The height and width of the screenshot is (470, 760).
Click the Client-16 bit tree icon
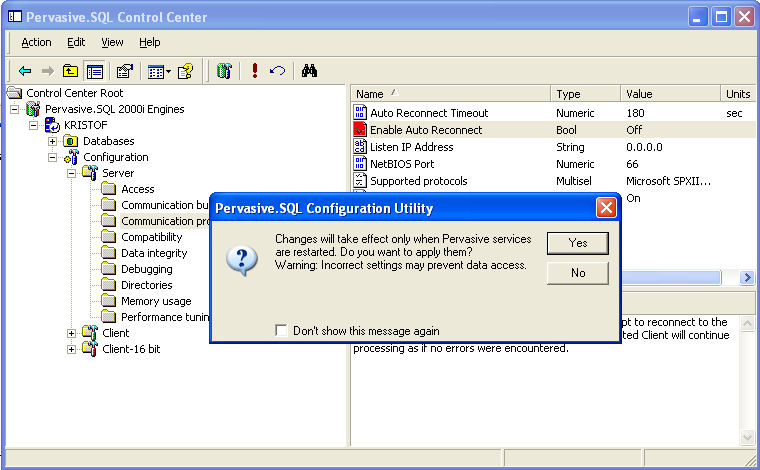pos(90,348)
